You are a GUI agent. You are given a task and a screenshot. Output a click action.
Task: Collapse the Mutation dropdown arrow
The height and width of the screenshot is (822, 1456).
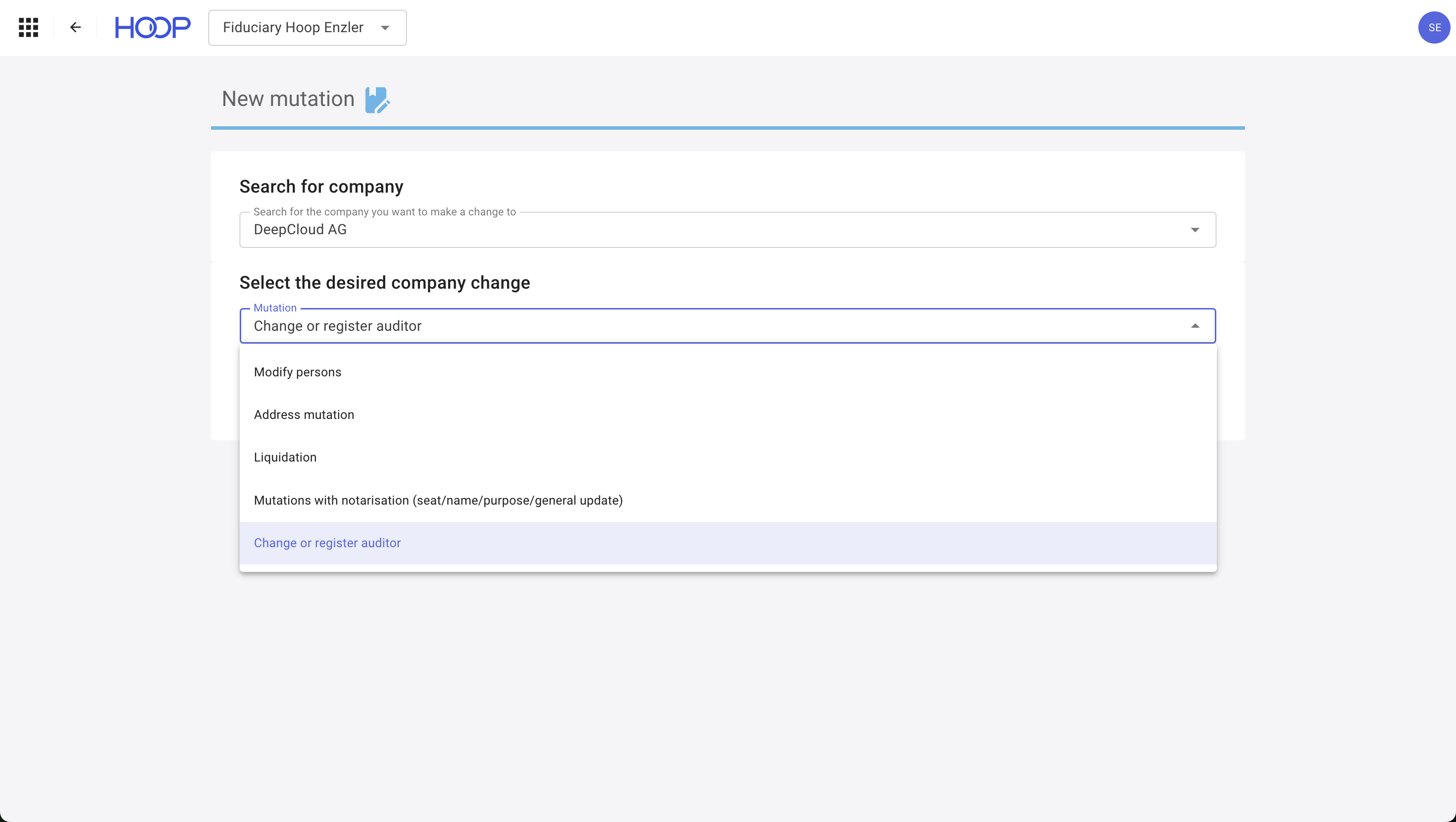[x=1195, y=326]
